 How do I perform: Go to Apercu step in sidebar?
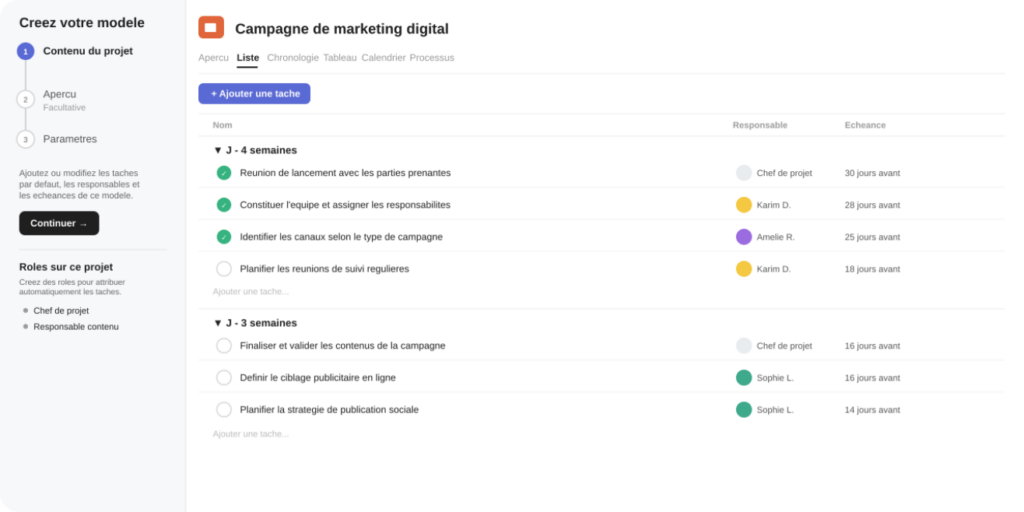point(59,94)
